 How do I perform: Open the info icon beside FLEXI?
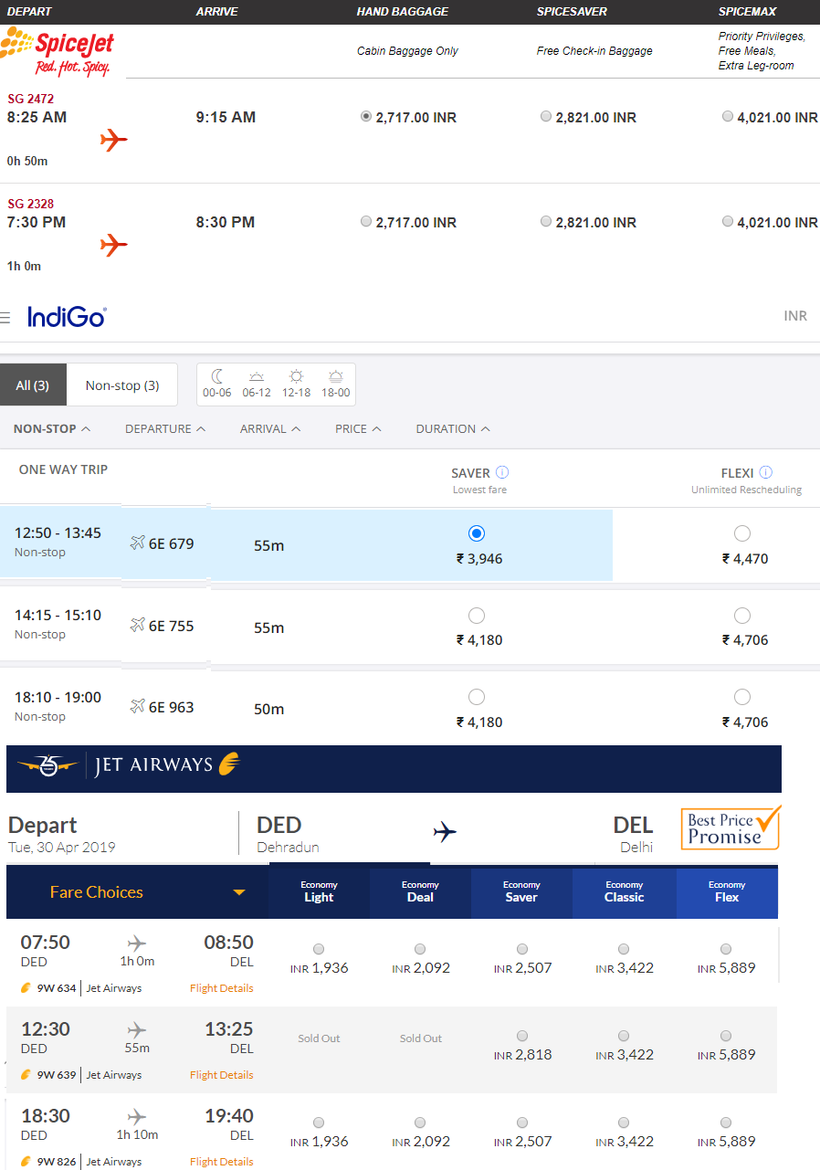click(x=766, y=472)
